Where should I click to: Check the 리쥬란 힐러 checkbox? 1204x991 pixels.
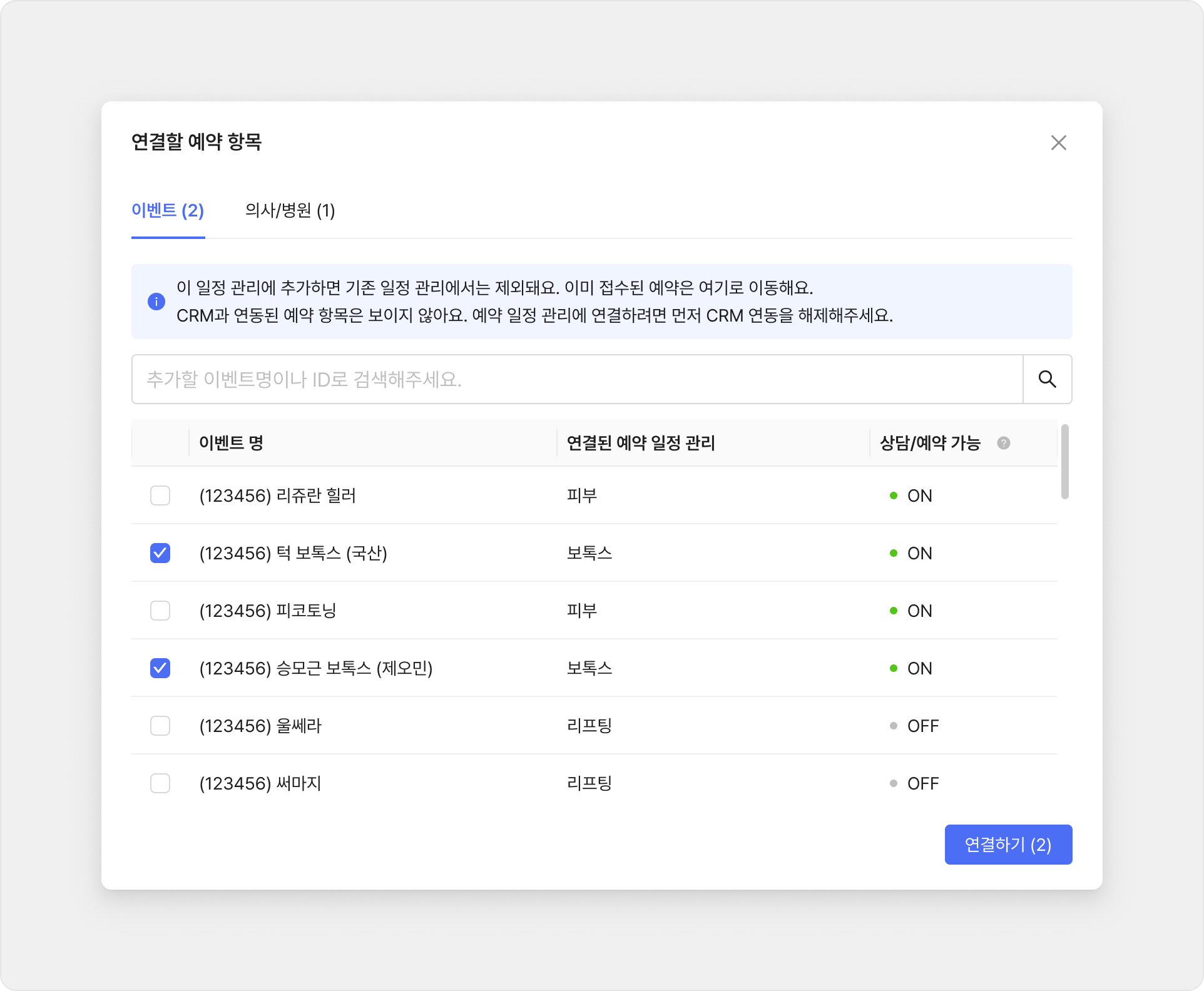[160, 495]
